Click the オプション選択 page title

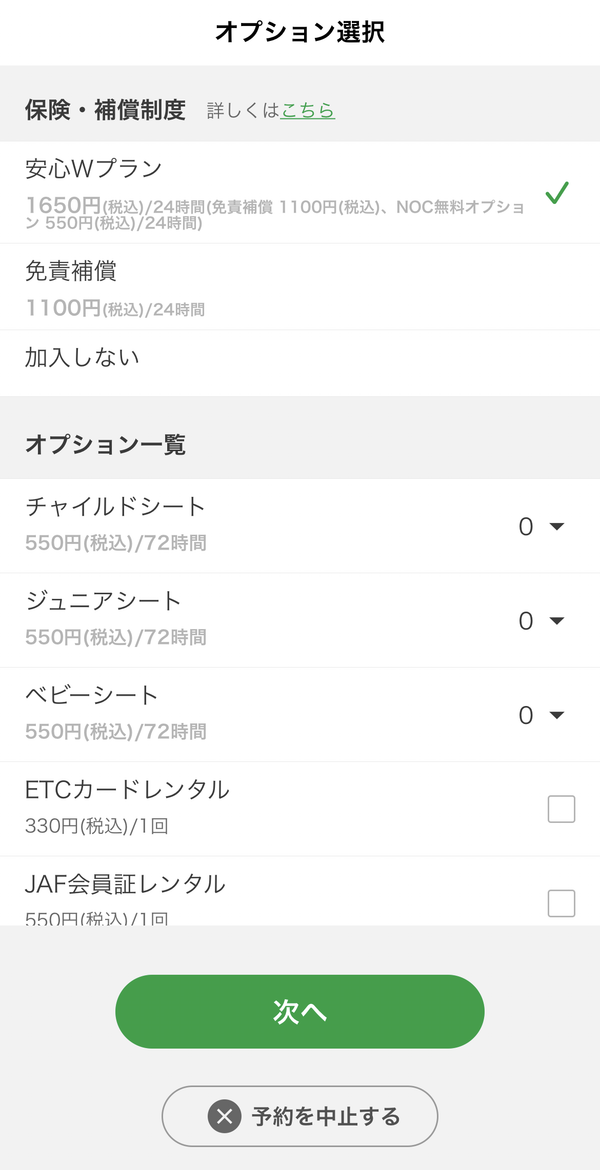(x=300, y=32)
